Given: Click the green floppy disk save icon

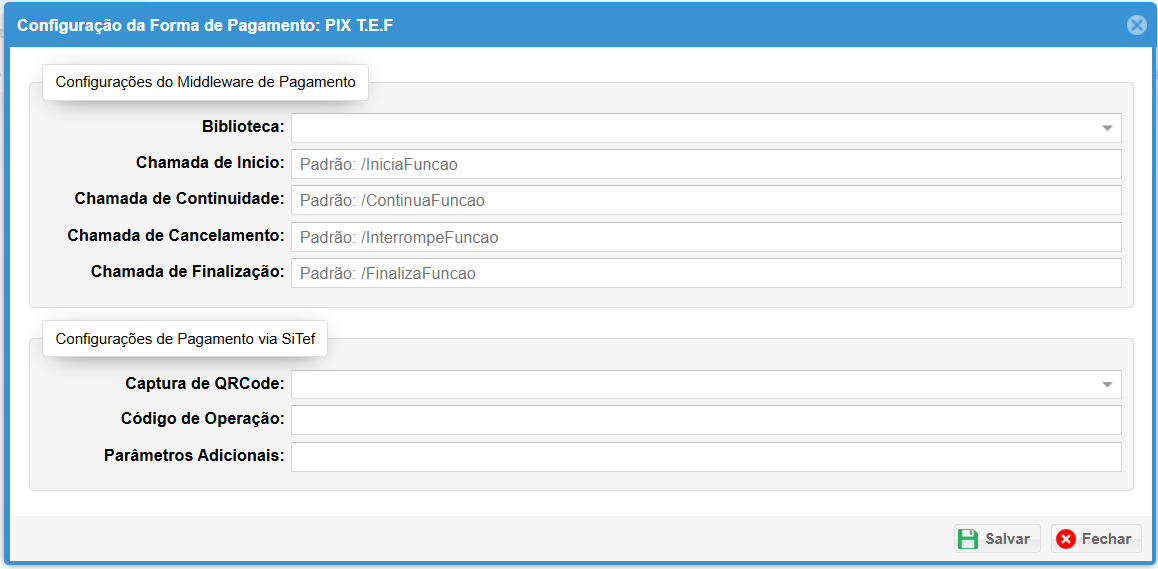Looking at the screenshot, I should (968, 539).
